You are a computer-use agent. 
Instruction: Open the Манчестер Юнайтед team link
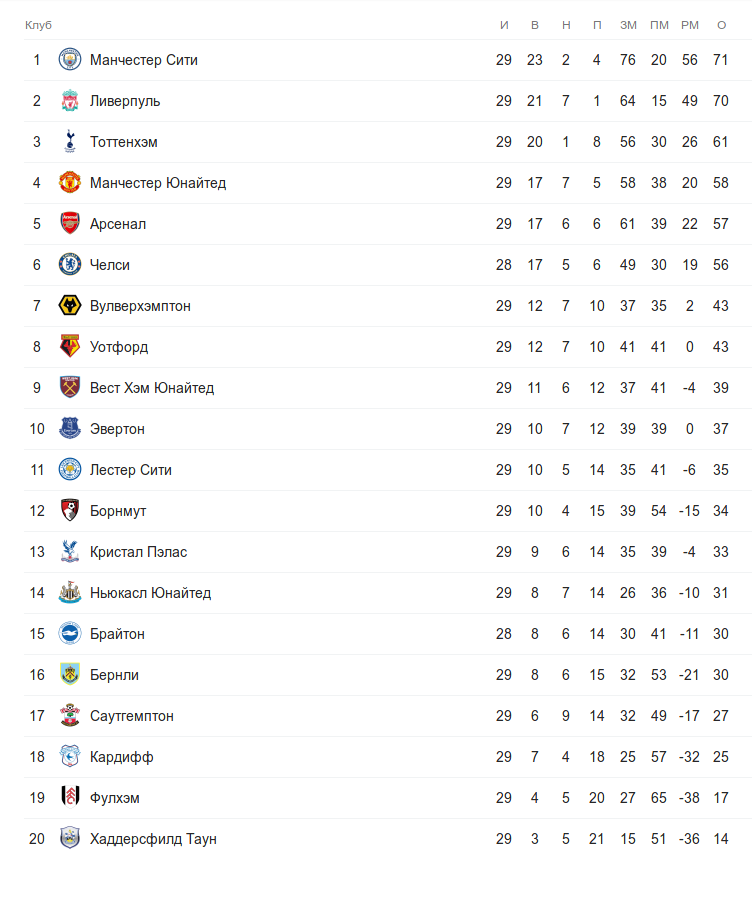pyautogui.click(x=158, y=183)
